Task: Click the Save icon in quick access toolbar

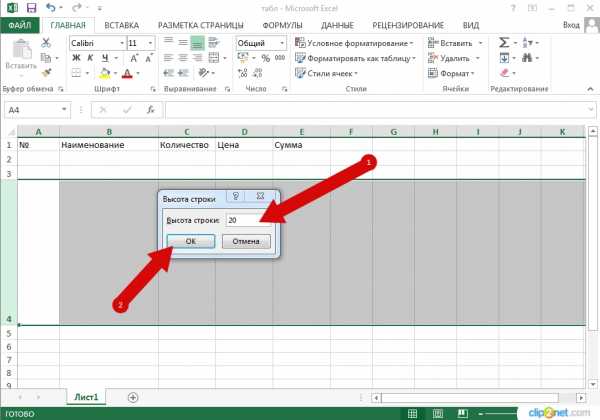Action: pyautogui.click(x=31, y=8)
